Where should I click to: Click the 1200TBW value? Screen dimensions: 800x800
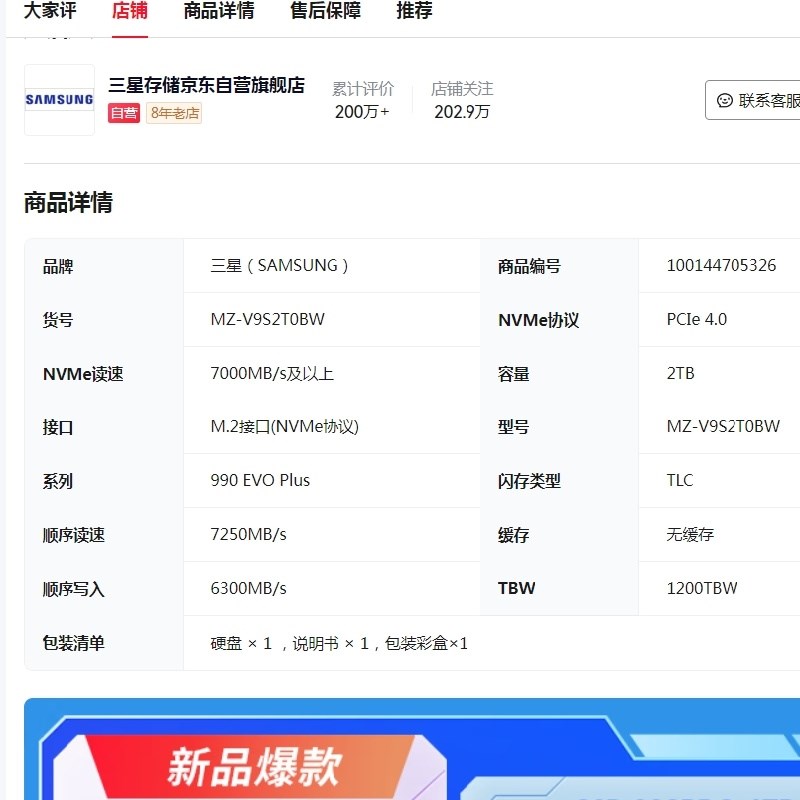coord(702,588)
